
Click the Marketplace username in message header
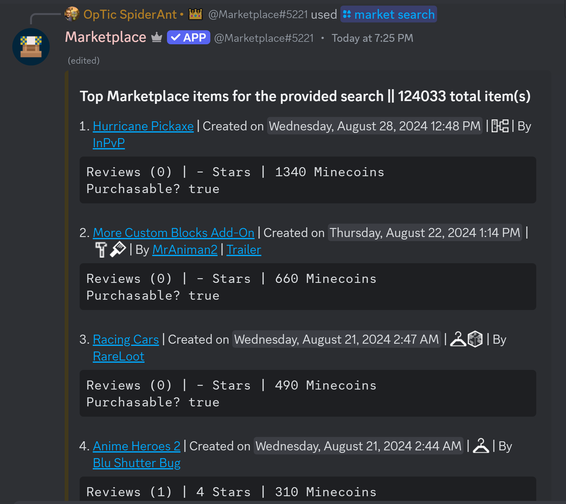pos(105,37)
